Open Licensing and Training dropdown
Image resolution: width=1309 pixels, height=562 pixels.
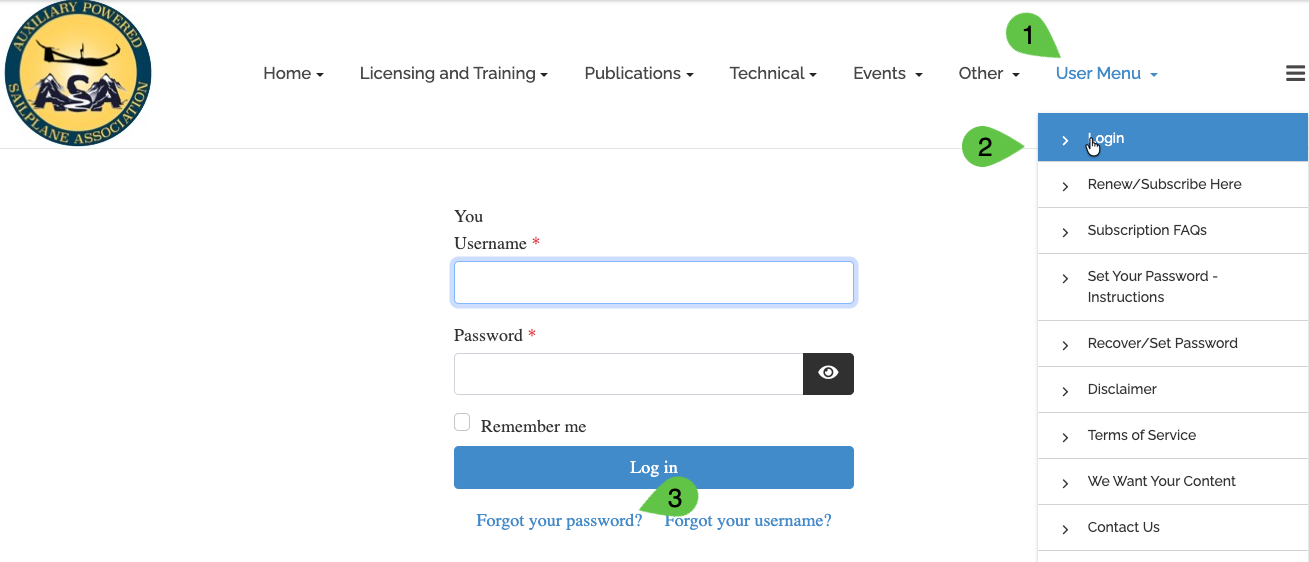click(x=453, y=74)
